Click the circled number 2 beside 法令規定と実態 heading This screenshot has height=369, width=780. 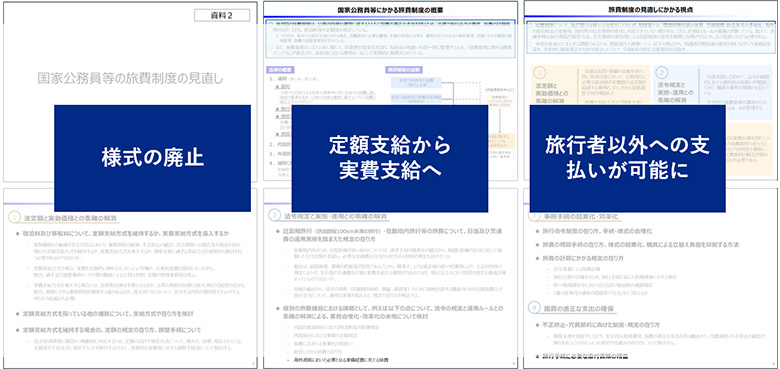point(275,216)
